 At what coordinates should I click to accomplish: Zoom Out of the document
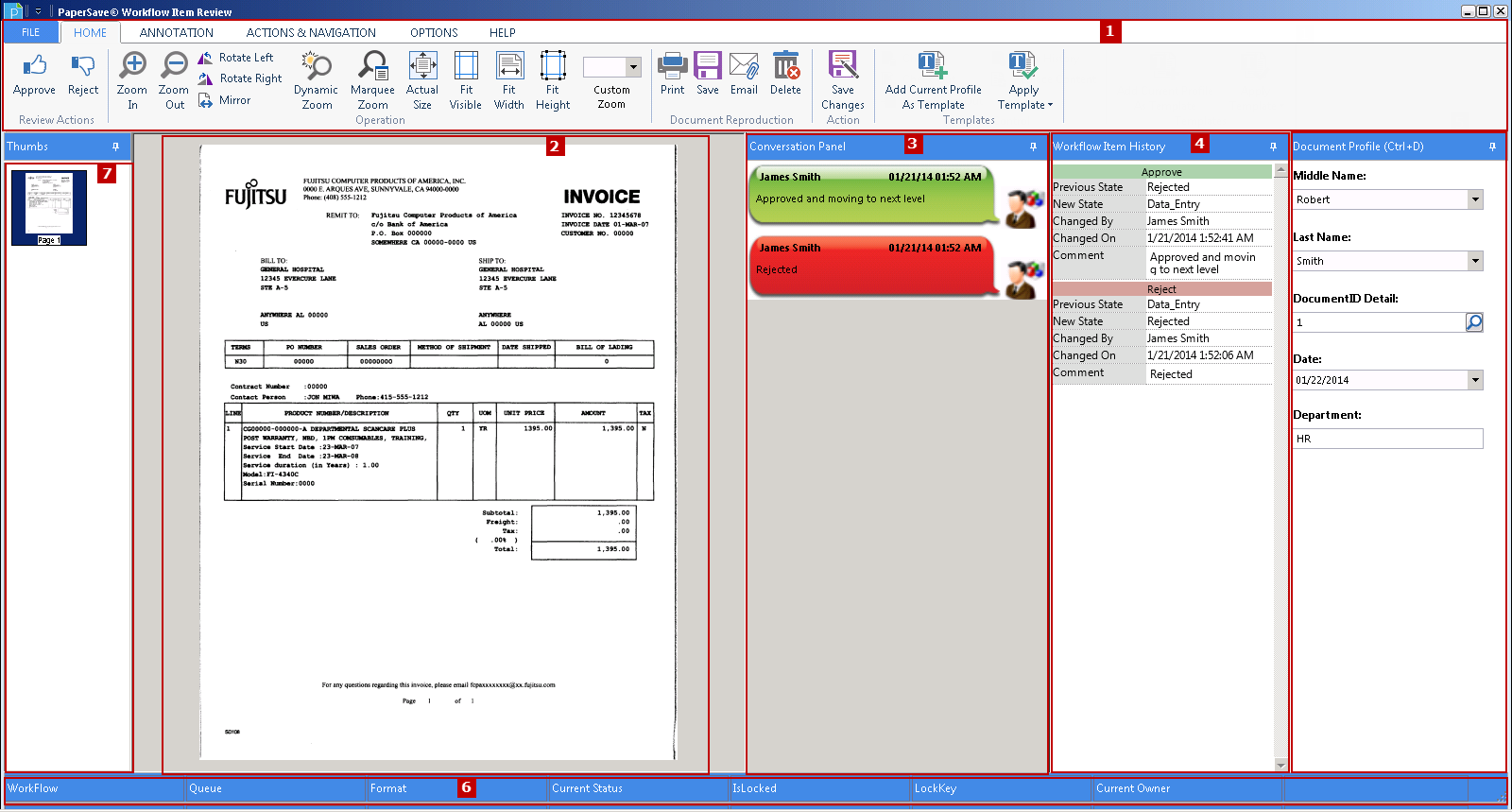[174, 80]
